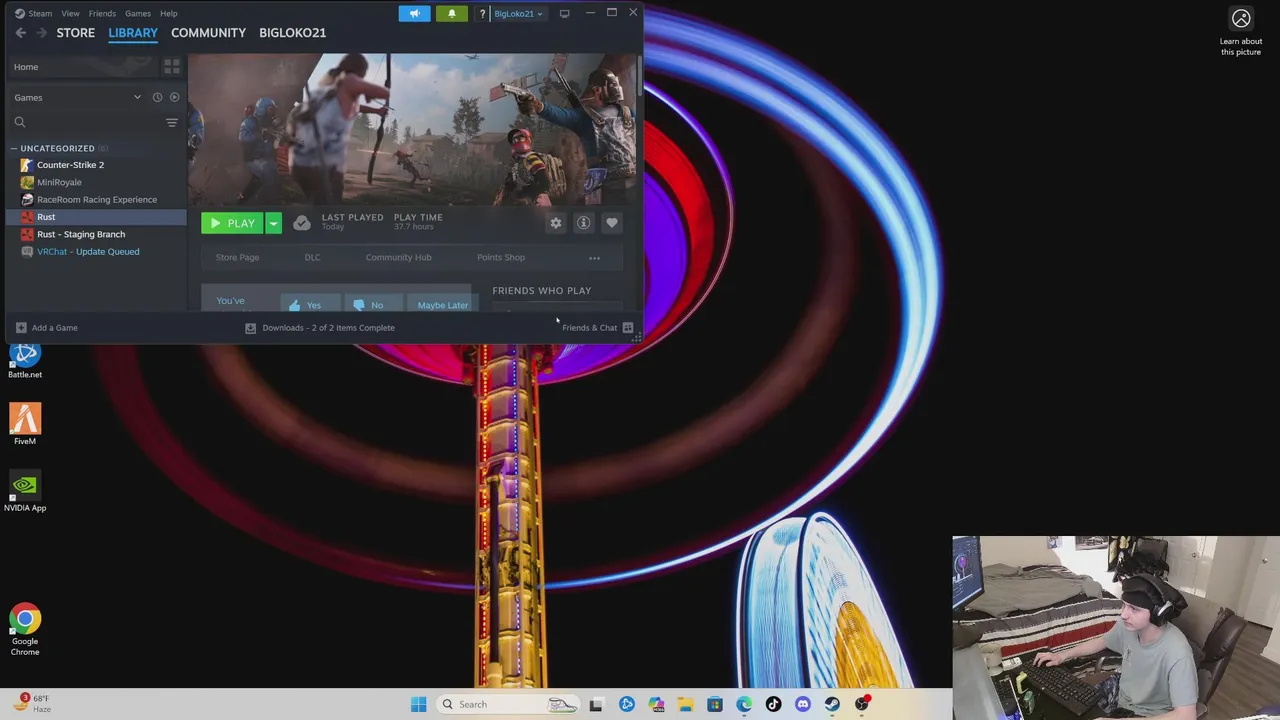The width and height of the screenshot is (1280, 720).
Task: Open the Friends menu
Action: tap(102, 13)
